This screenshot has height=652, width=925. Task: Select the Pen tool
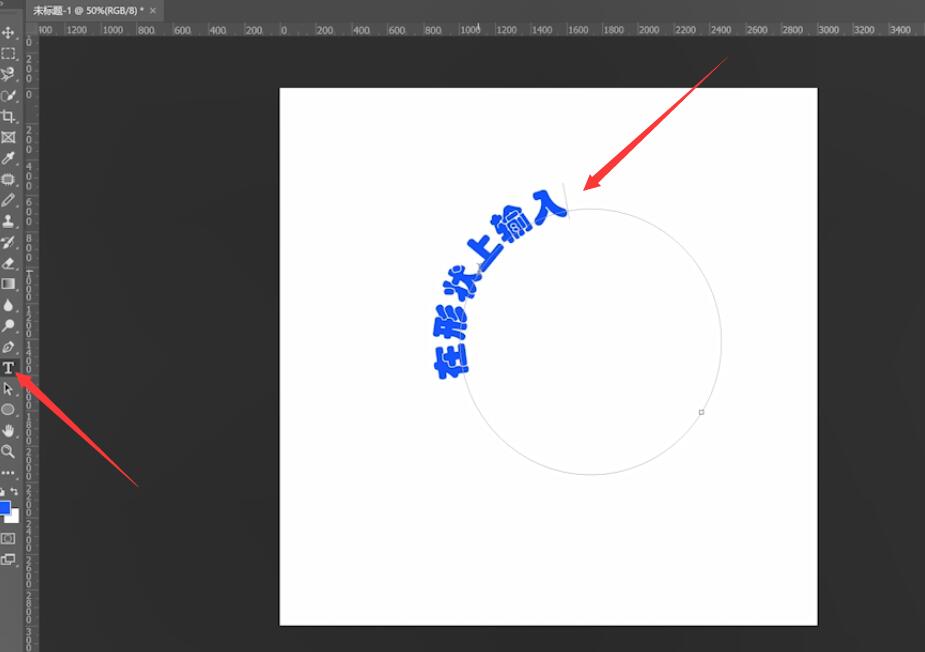[8, 347]
